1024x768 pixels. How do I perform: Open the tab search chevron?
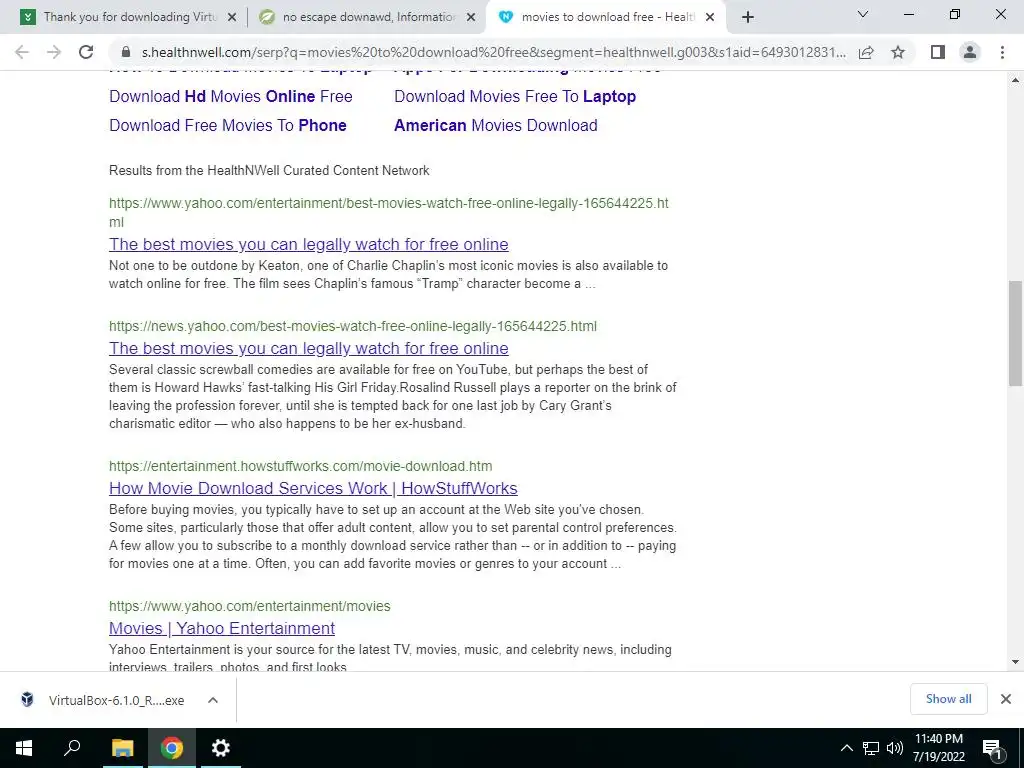(x=863, y=14)
